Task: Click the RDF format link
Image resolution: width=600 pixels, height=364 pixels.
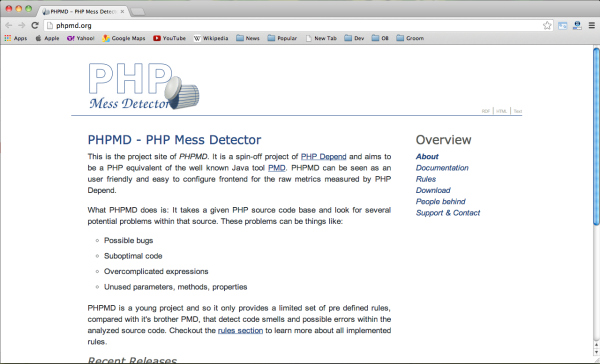Action: click(x=486, y=111)
